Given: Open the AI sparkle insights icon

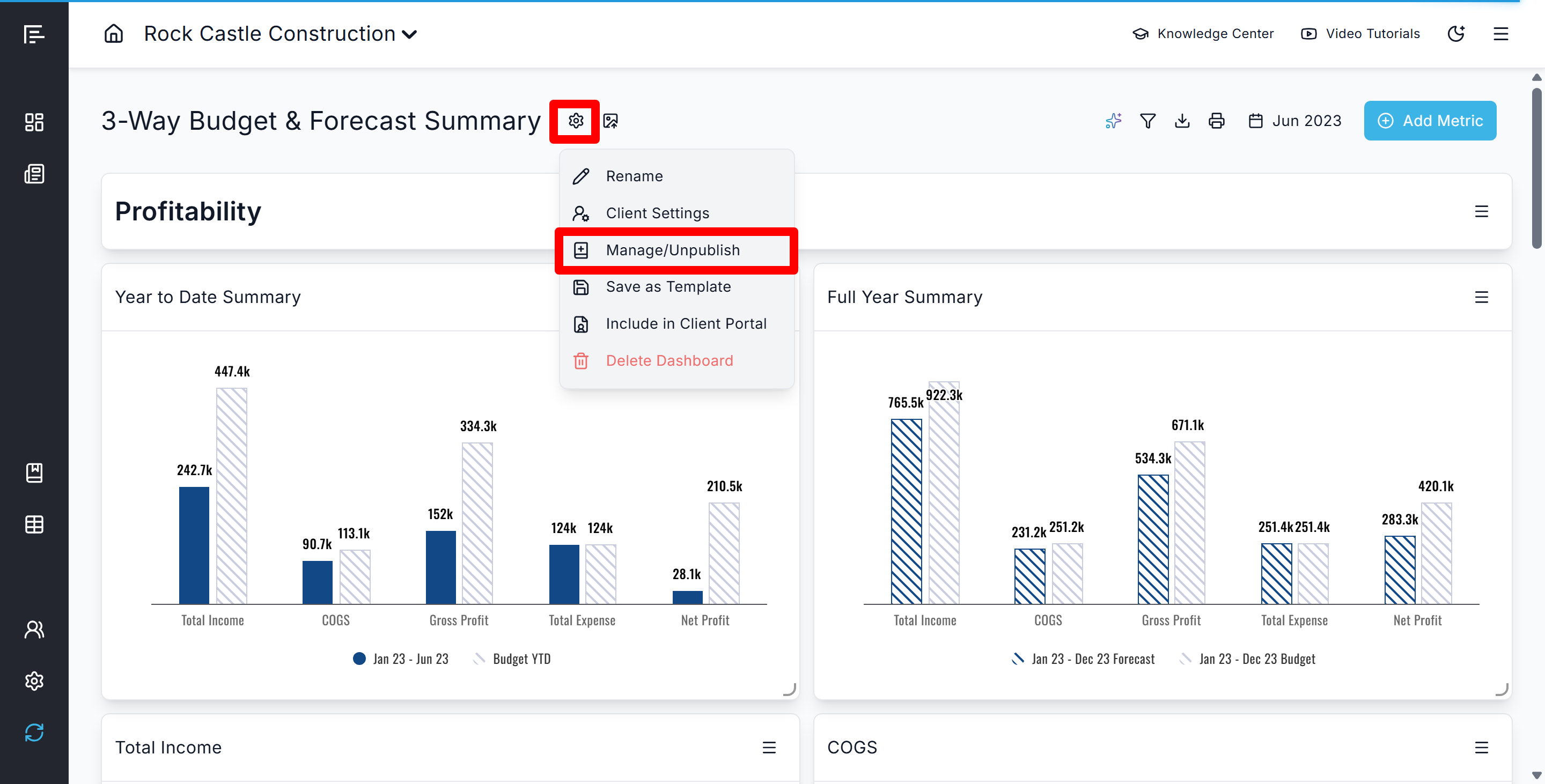Looking at the screenshot, I should pyautogui.click(x=1113, y=121).
